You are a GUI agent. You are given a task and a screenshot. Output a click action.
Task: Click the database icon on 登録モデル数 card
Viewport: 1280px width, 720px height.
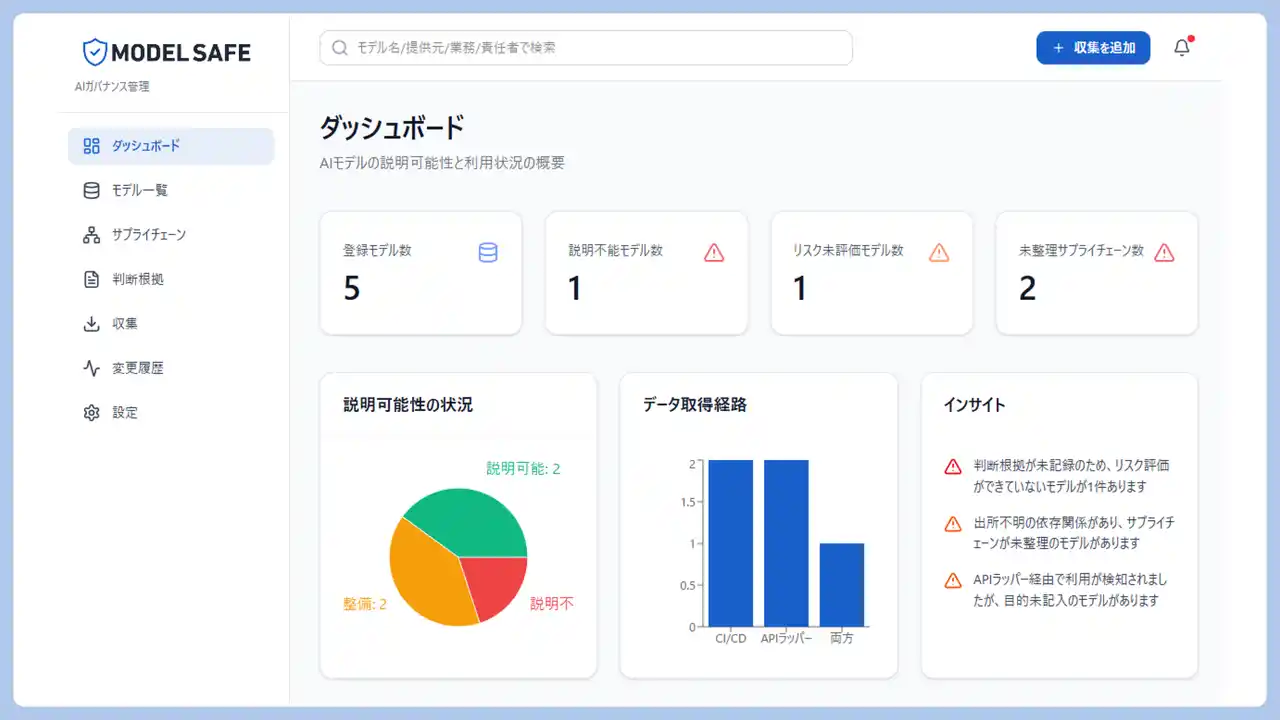coord(488,253)
